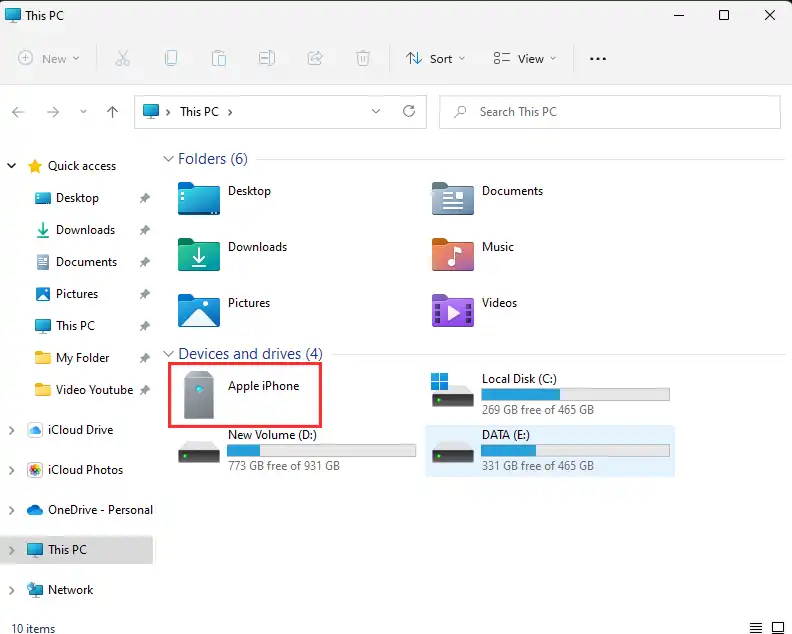The width and height of the screenshot is (792, 634).
Task: Select Pictures under Quick access
Action: point(77,294)
